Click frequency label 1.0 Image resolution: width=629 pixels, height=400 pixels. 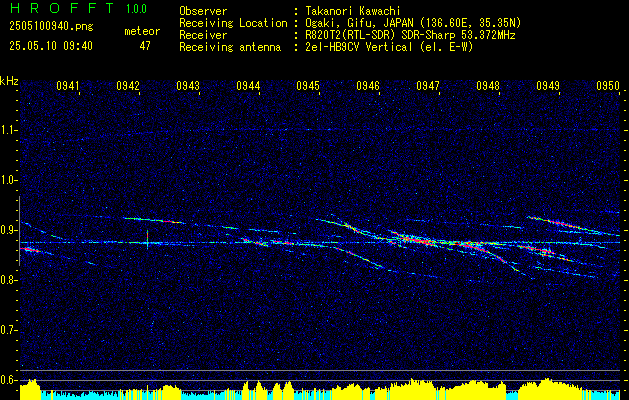[9, 181]
